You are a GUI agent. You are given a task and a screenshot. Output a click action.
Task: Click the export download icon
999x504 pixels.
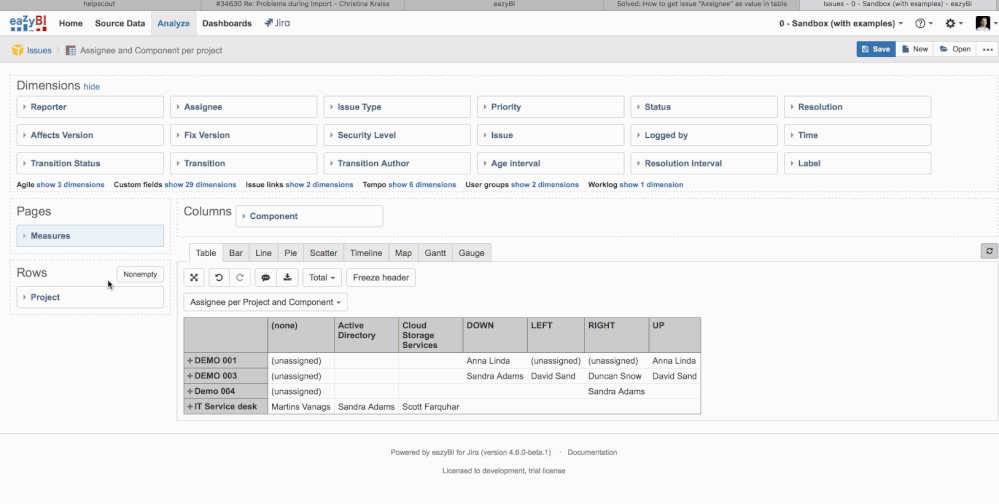[287, 277]
